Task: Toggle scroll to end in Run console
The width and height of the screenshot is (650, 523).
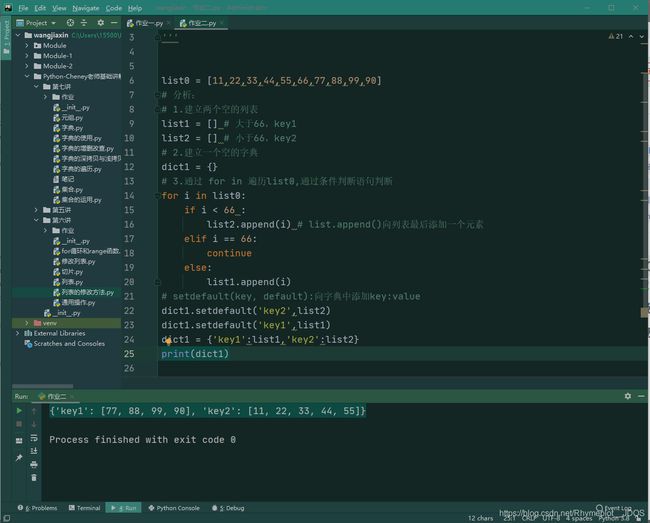Action: point(34,451)
